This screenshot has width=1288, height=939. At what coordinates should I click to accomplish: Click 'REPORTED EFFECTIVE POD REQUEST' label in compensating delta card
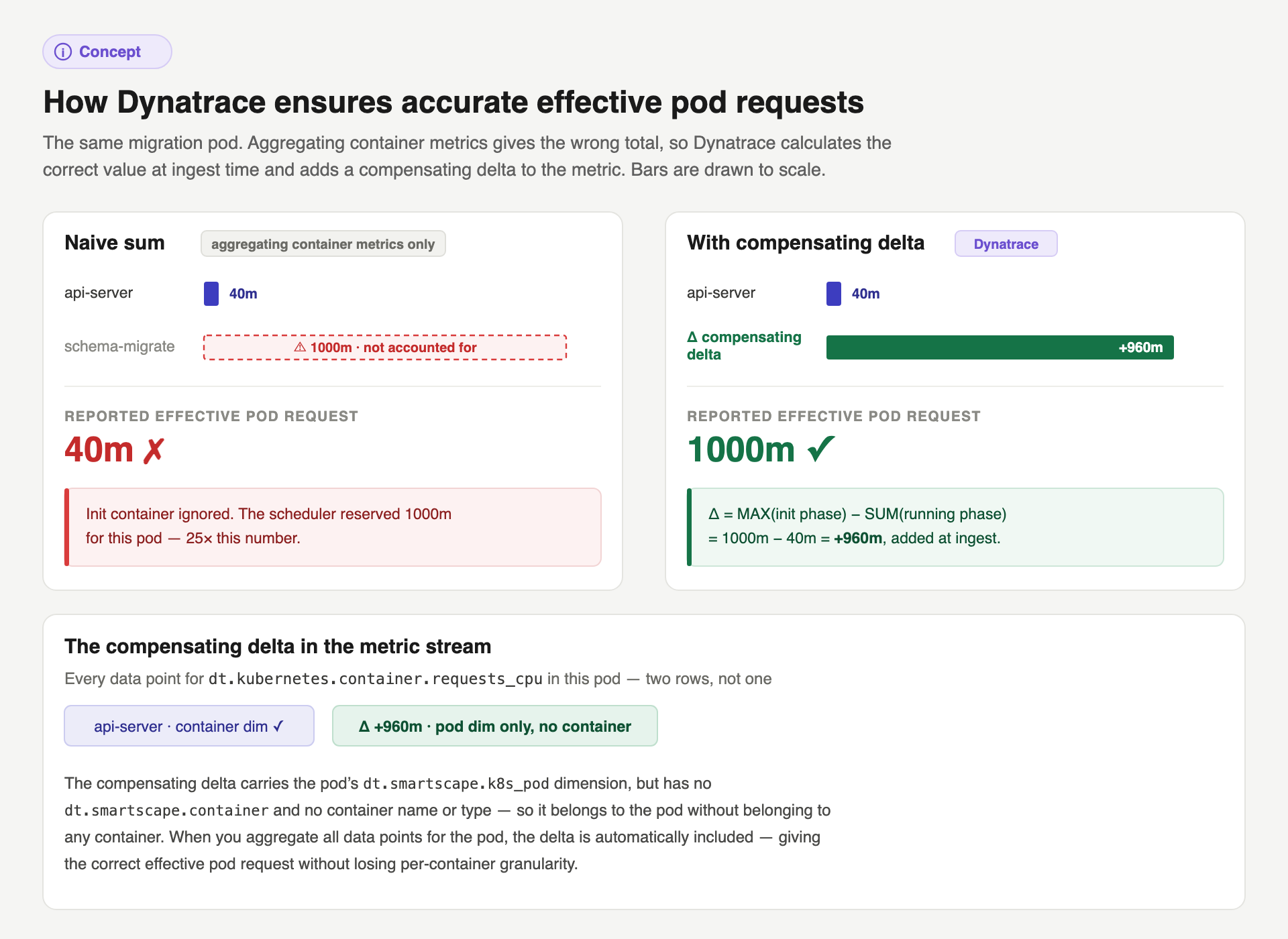coord(834,417)
